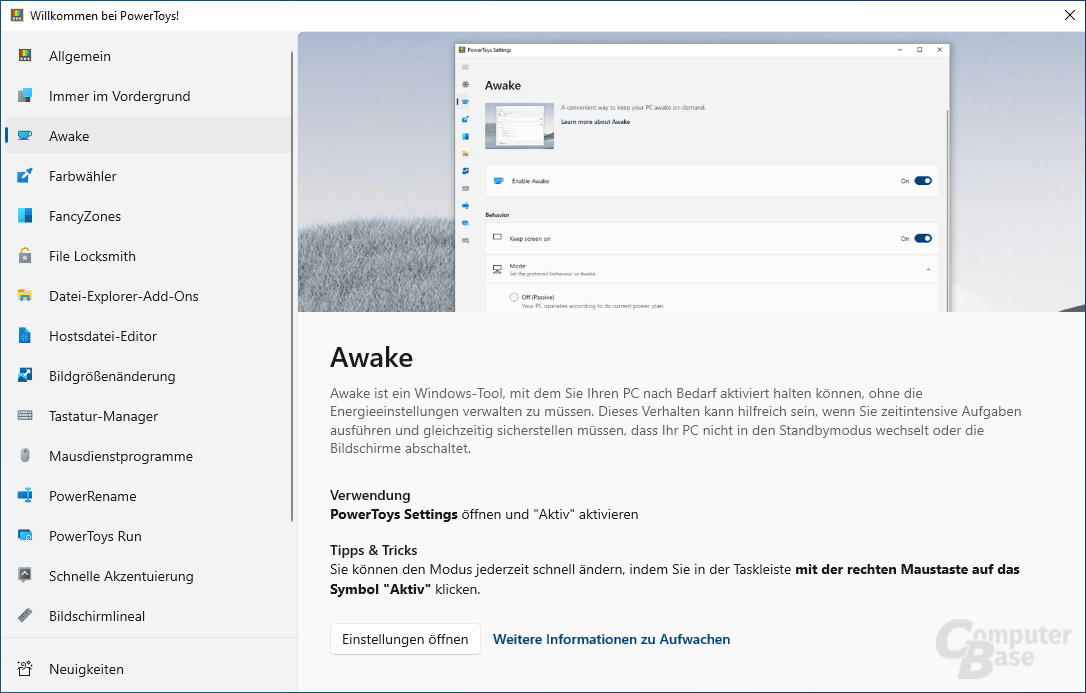Click the PowerToys Run icon

point(25,536)
